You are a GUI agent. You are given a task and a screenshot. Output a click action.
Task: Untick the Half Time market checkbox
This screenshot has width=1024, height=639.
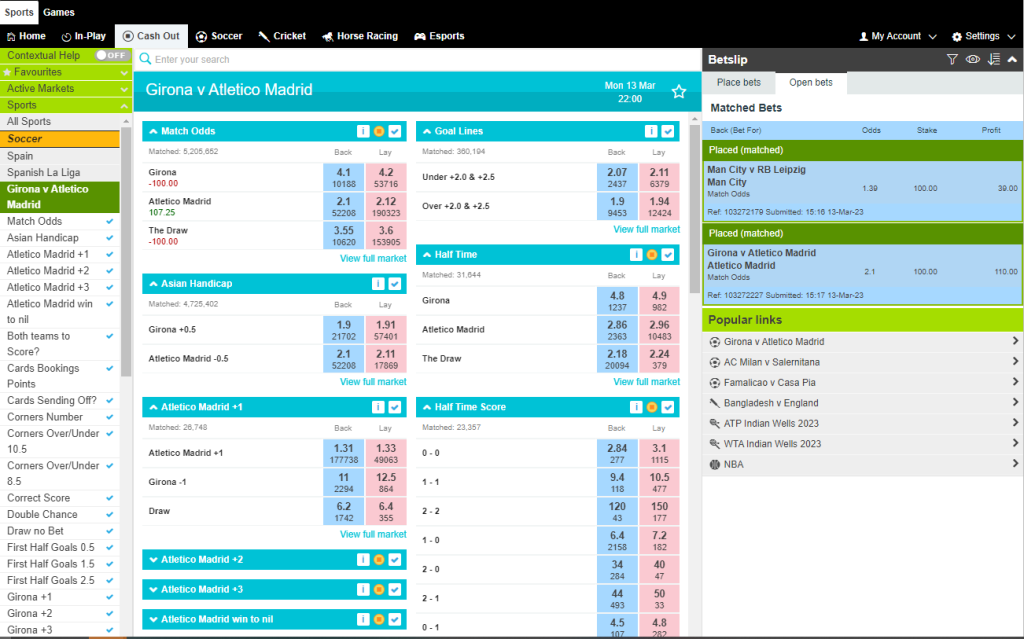[x=667, y=255]
